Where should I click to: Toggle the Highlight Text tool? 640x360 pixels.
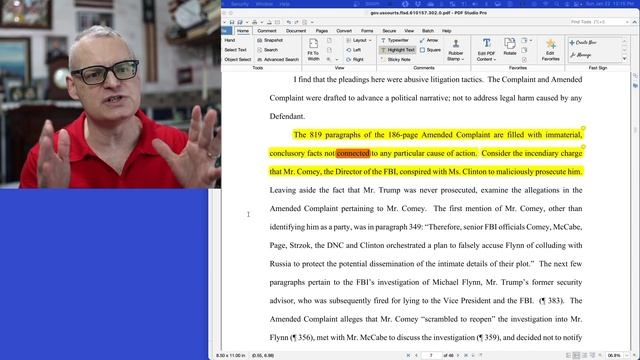tap(398, 50)
